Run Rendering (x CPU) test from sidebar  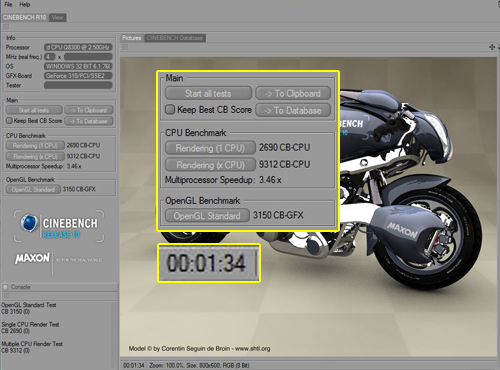[35, 156]
